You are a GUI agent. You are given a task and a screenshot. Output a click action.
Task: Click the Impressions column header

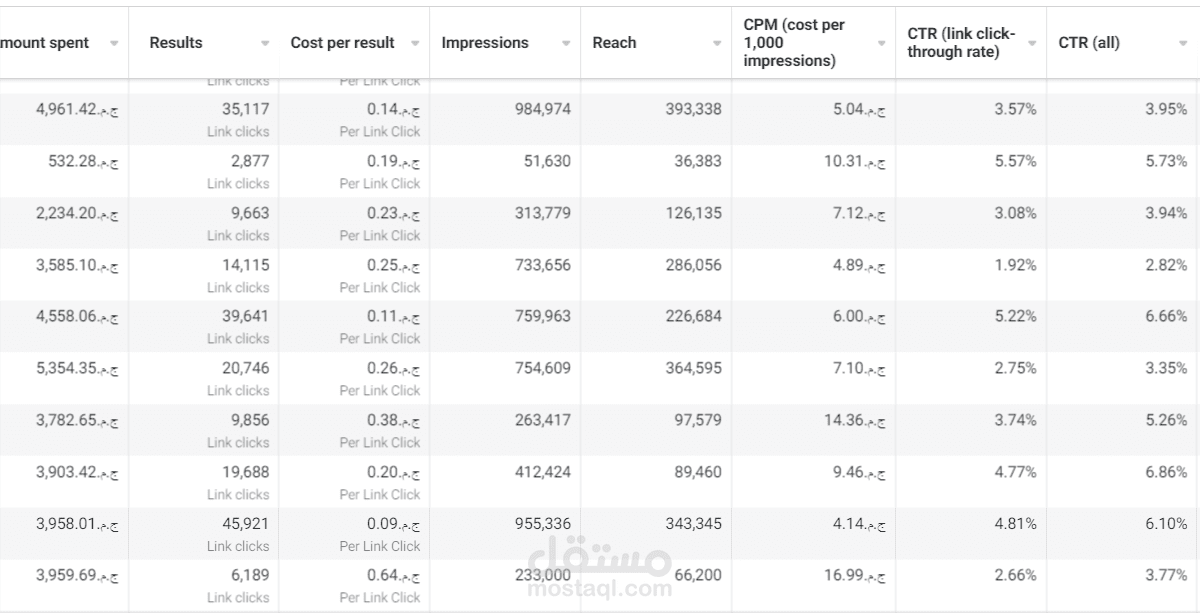click(x=484, y=43)
